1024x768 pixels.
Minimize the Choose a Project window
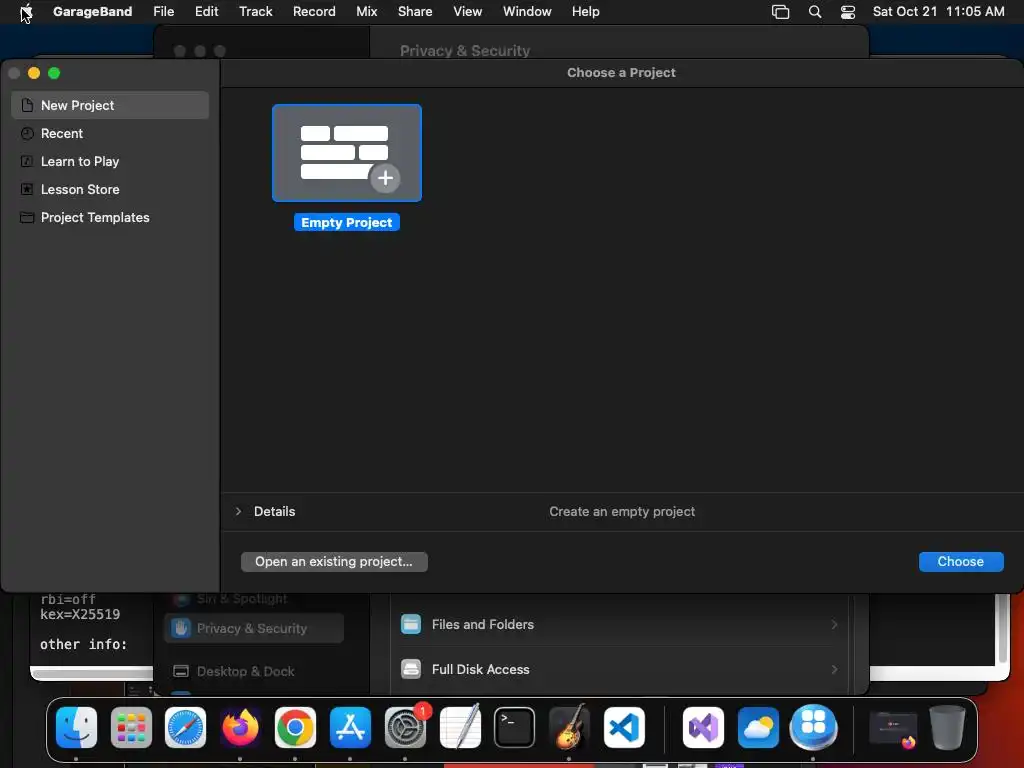[x=34, y=73]
